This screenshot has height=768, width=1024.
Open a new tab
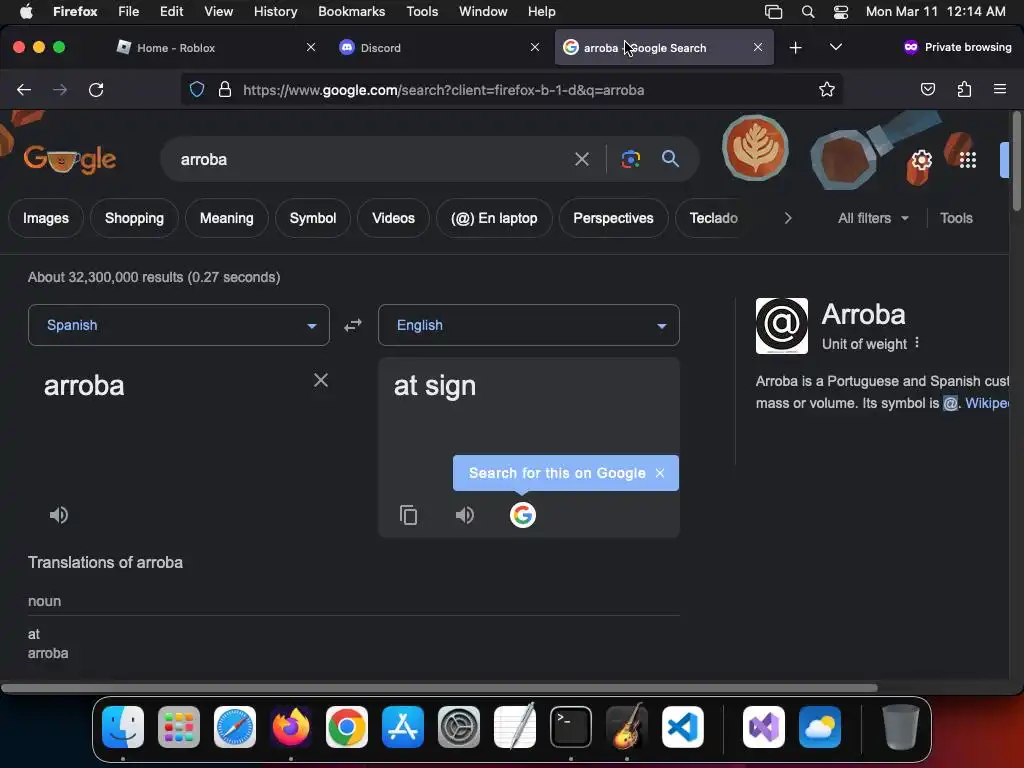(x=795, y=48)
